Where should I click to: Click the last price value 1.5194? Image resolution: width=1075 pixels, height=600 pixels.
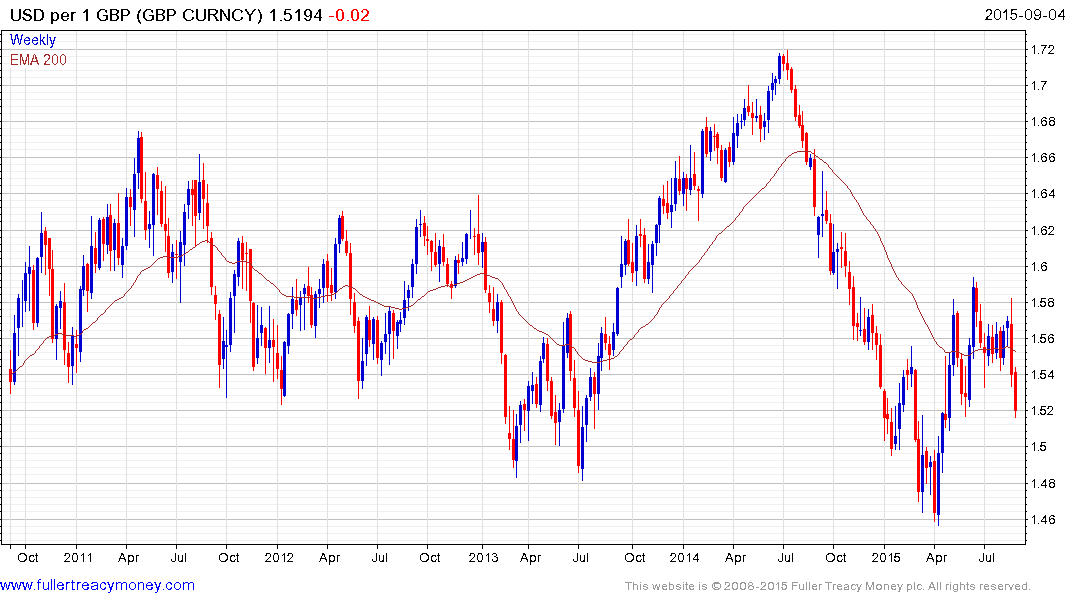point(295,15)
